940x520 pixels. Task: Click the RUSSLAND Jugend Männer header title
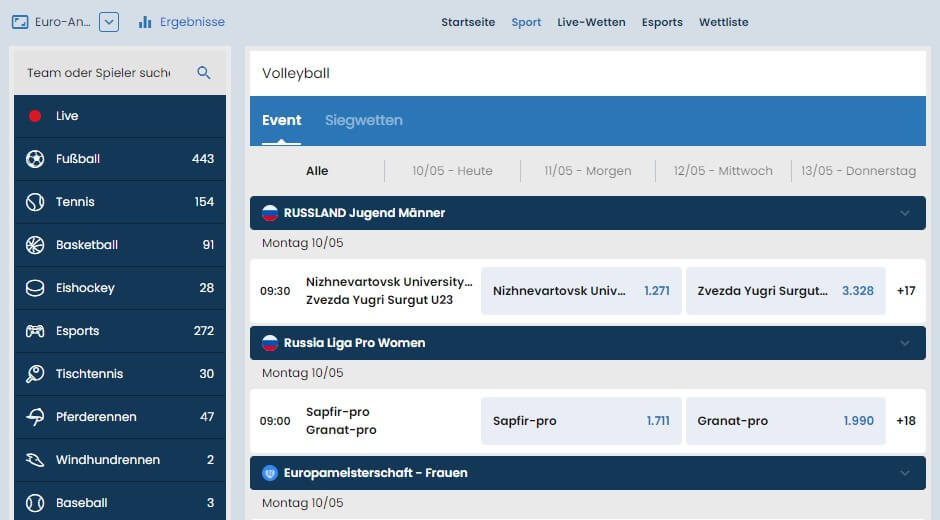pyautogui.click(x=364, y=213)
